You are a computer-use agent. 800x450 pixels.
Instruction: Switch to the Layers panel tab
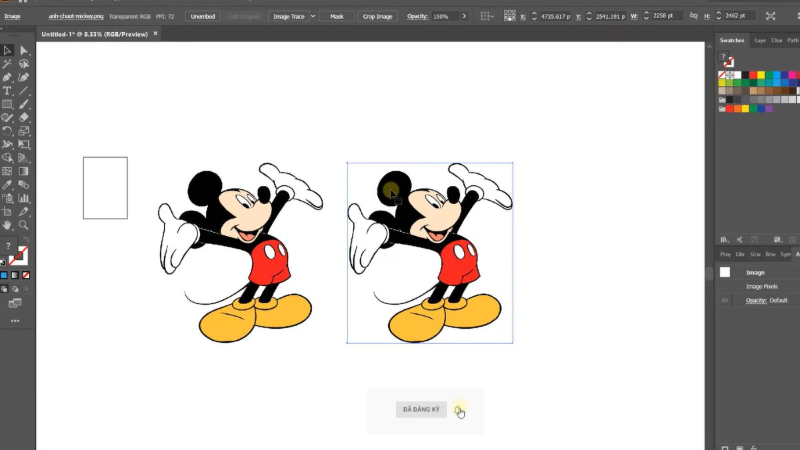pos(760,40)
